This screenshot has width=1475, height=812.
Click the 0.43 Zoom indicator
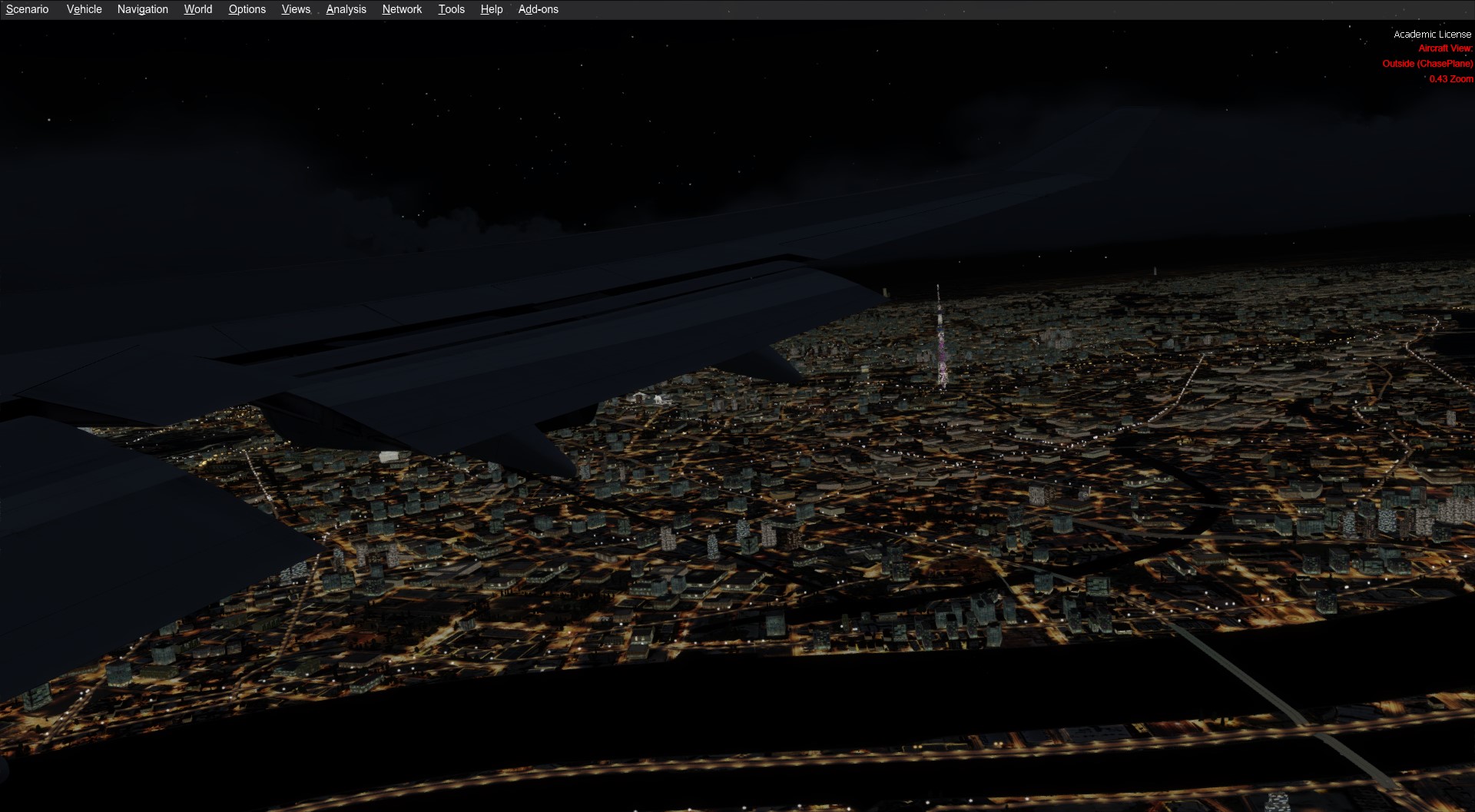[1450, 79]
